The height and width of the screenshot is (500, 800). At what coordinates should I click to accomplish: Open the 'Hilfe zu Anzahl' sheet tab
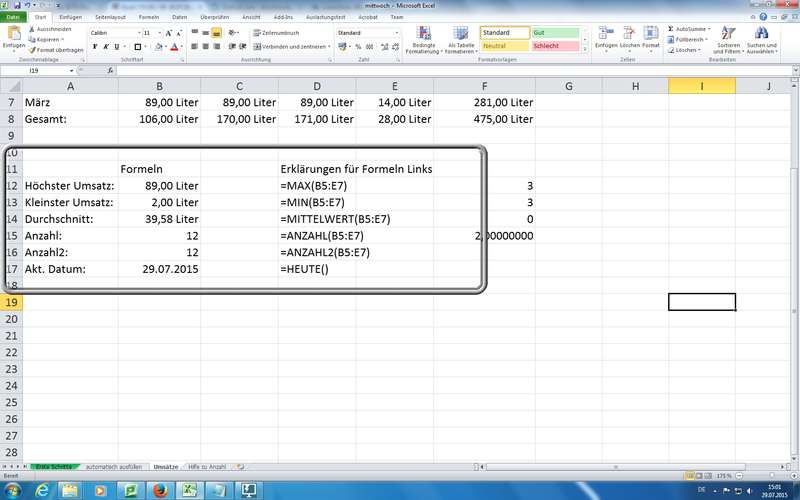(x=207, y=467)
